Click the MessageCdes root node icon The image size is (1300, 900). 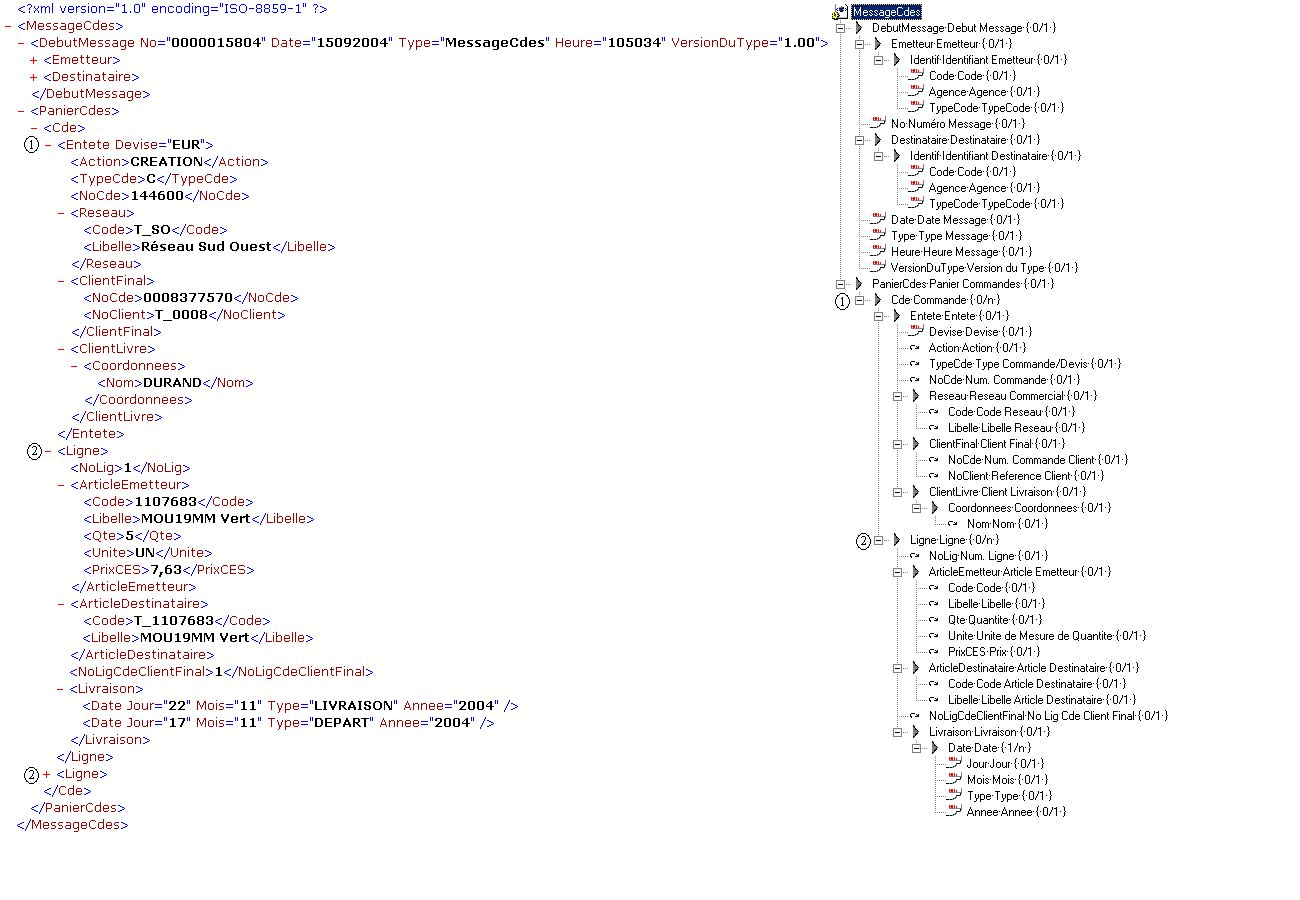(x=840, y=12)
